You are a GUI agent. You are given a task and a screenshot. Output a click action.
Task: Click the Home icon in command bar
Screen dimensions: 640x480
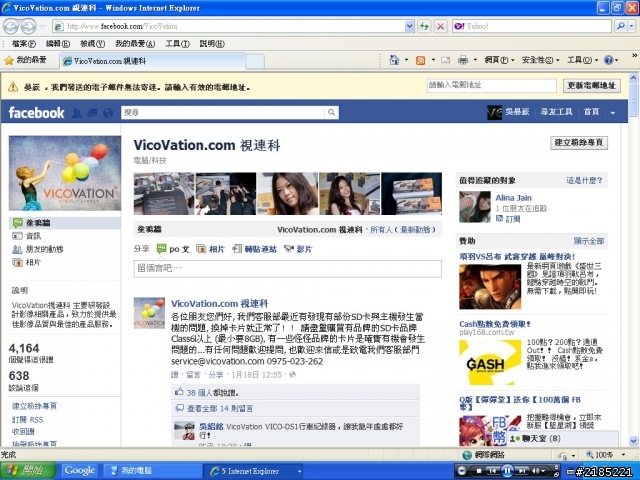(394, 60)
